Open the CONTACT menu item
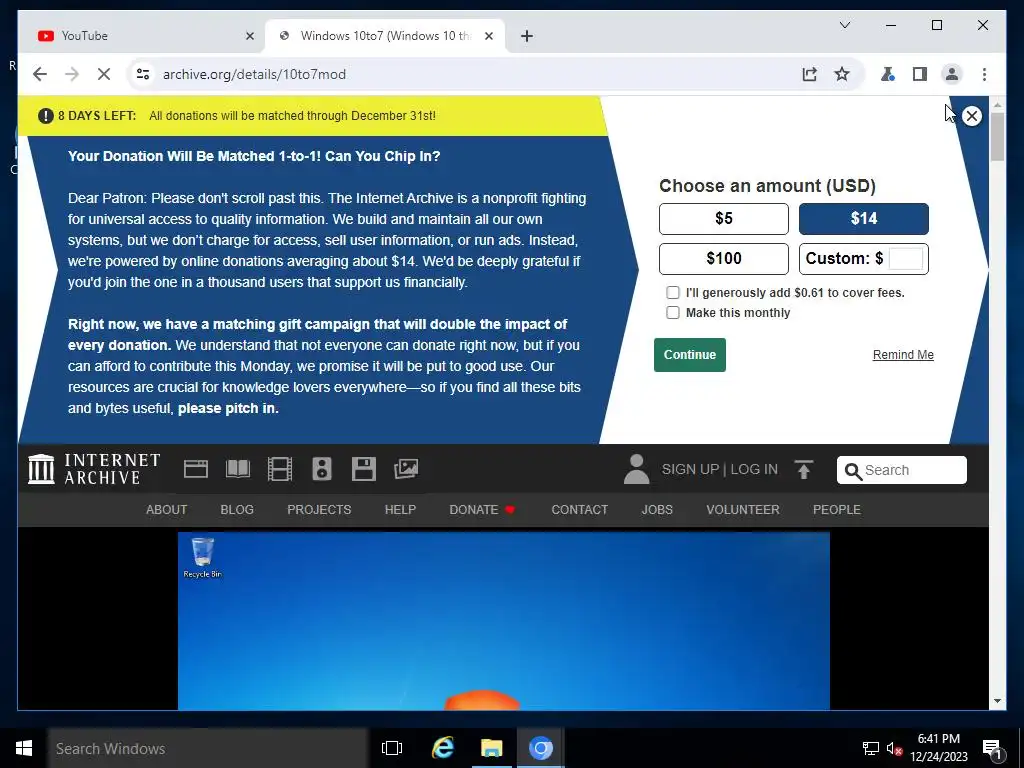The image size is (1024, 768). click(579, 509)
